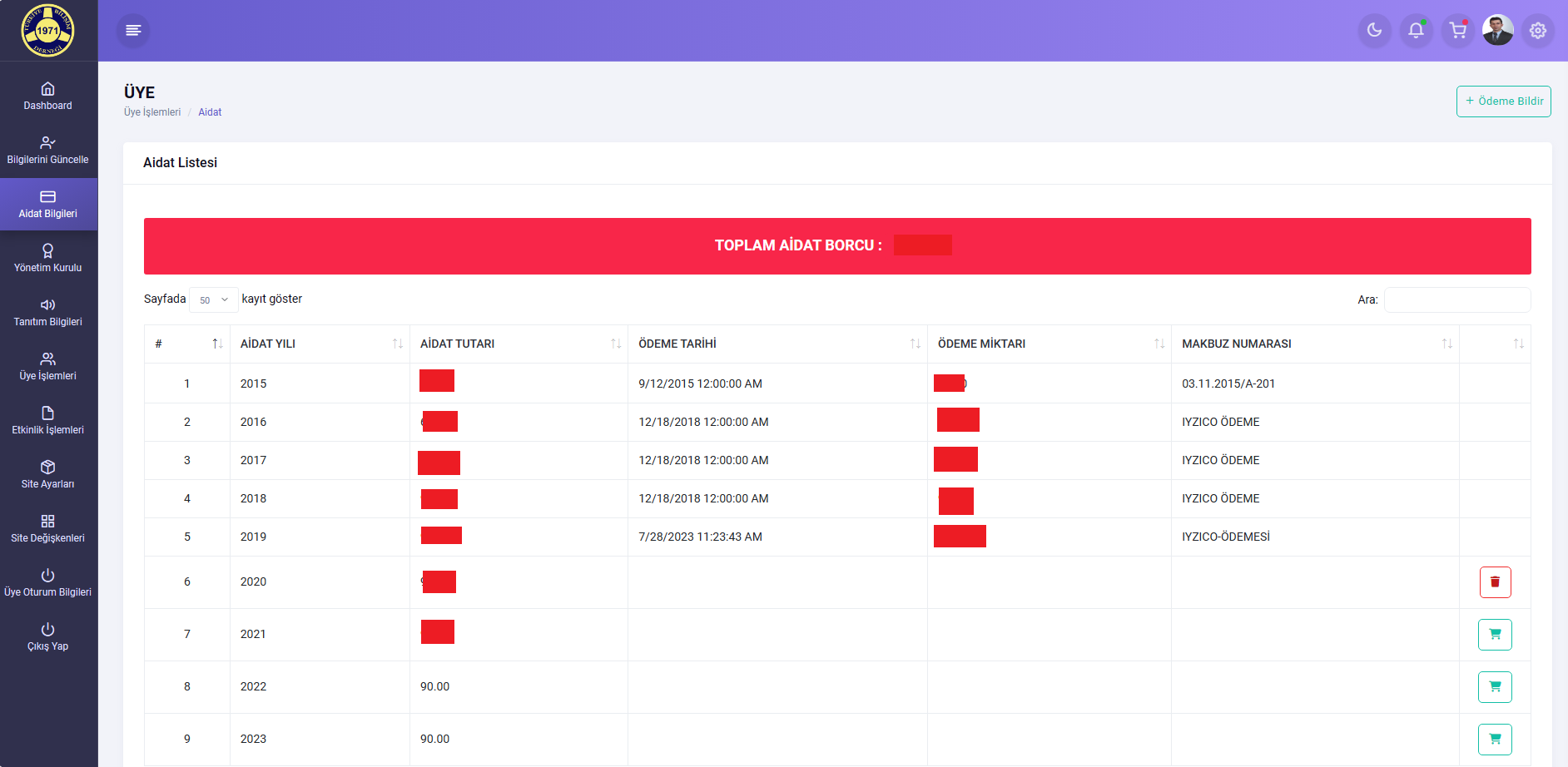
Task: Click Aidat breadcrumb link
Action: (x=210, y=112)
